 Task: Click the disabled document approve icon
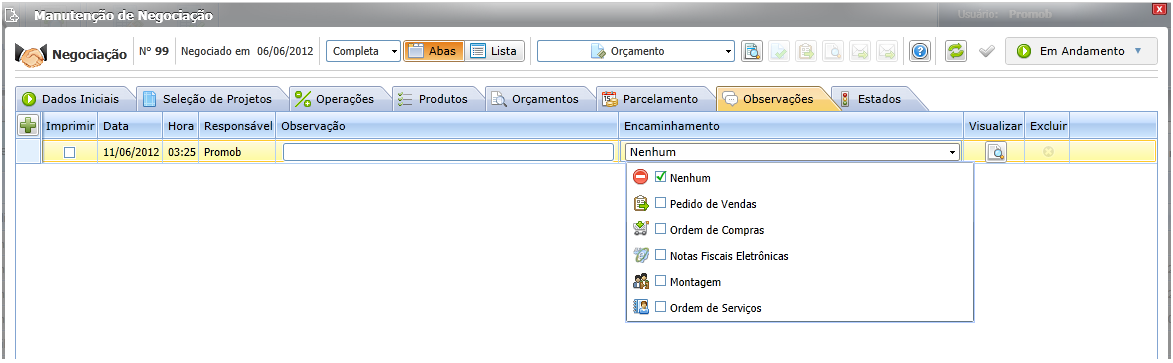pos(778,51)
